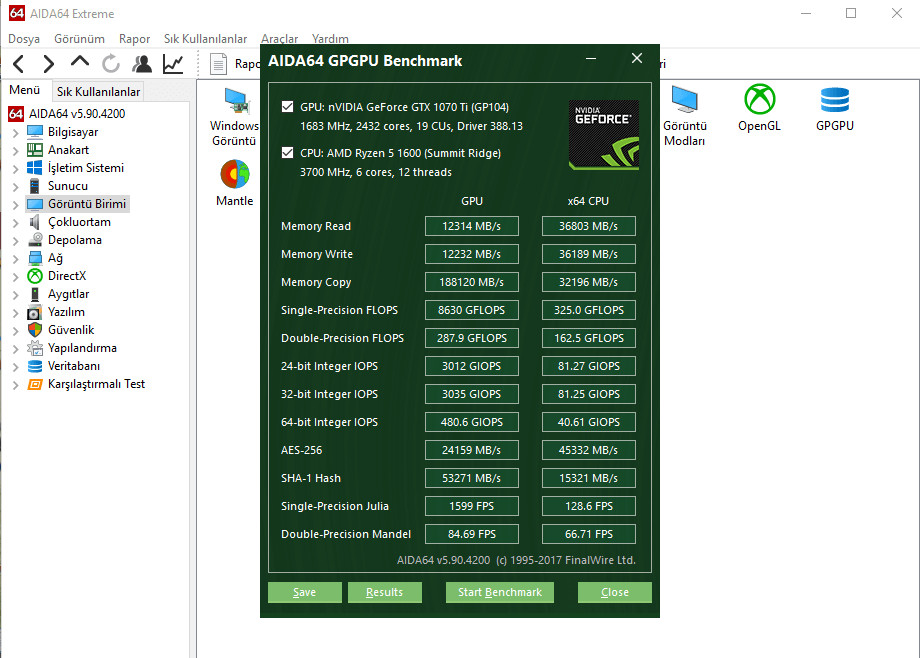This screenshot has width=920, height=658.
Task: Open the Mantle icon
Action: coord(235,174)
